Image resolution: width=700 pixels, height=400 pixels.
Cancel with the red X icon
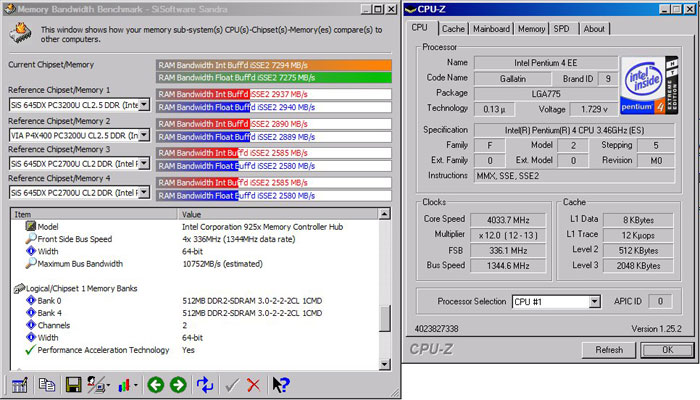[253, 385]
